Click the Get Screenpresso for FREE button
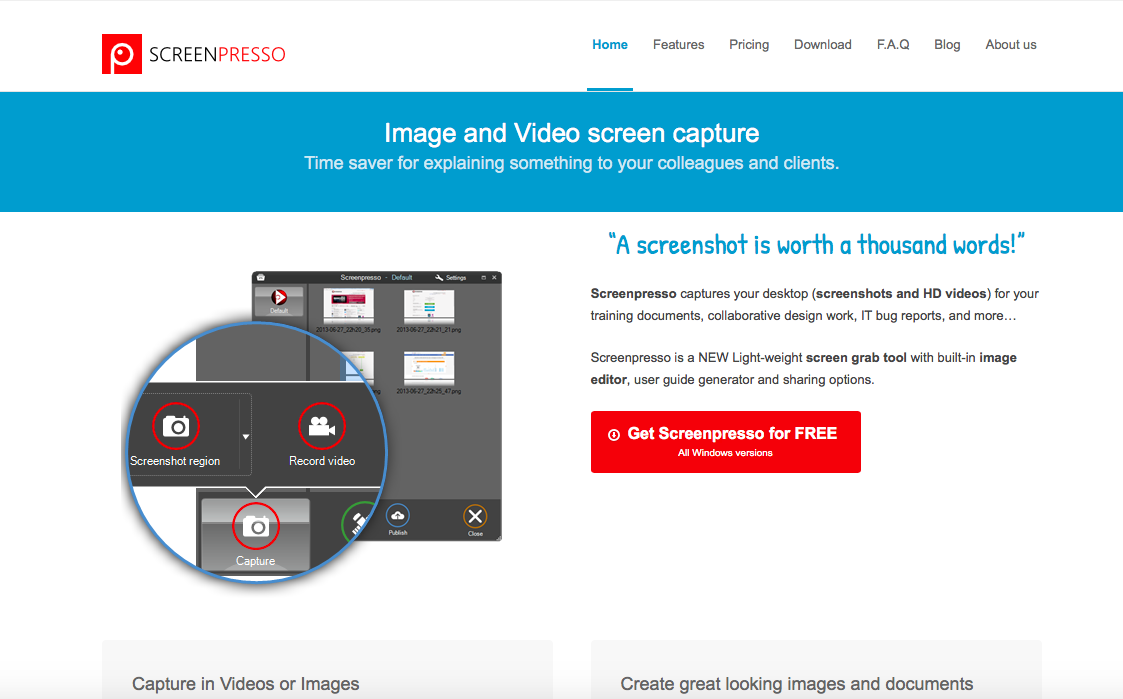The image size is (1123, 699). click(726, 442)
